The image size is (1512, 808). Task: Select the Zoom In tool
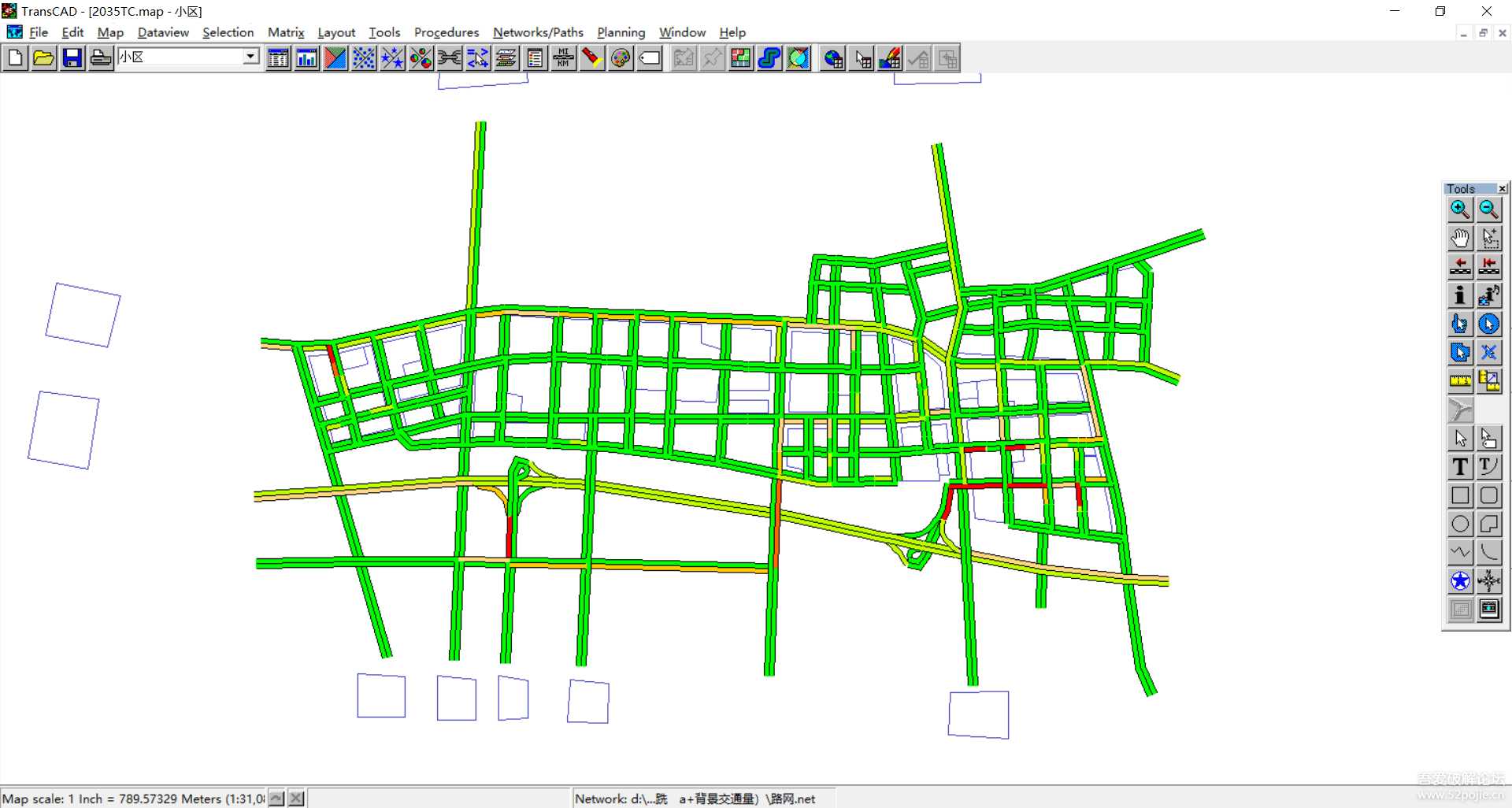[1459, 209]
